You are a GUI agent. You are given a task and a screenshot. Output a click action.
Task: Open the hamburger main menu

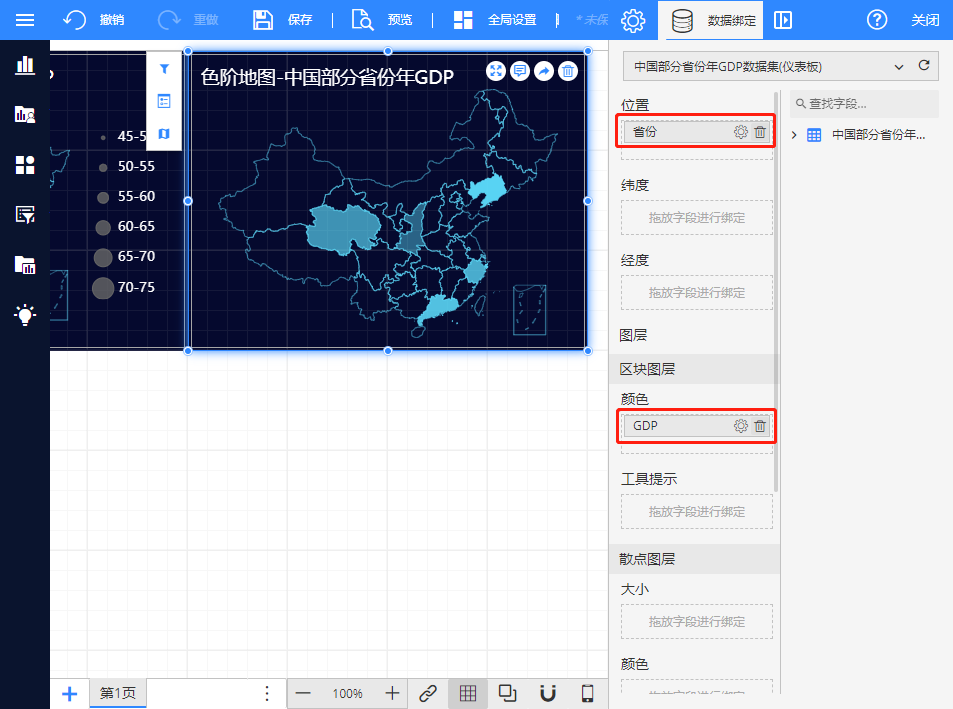pyautogui.click(x=24, y=20)
